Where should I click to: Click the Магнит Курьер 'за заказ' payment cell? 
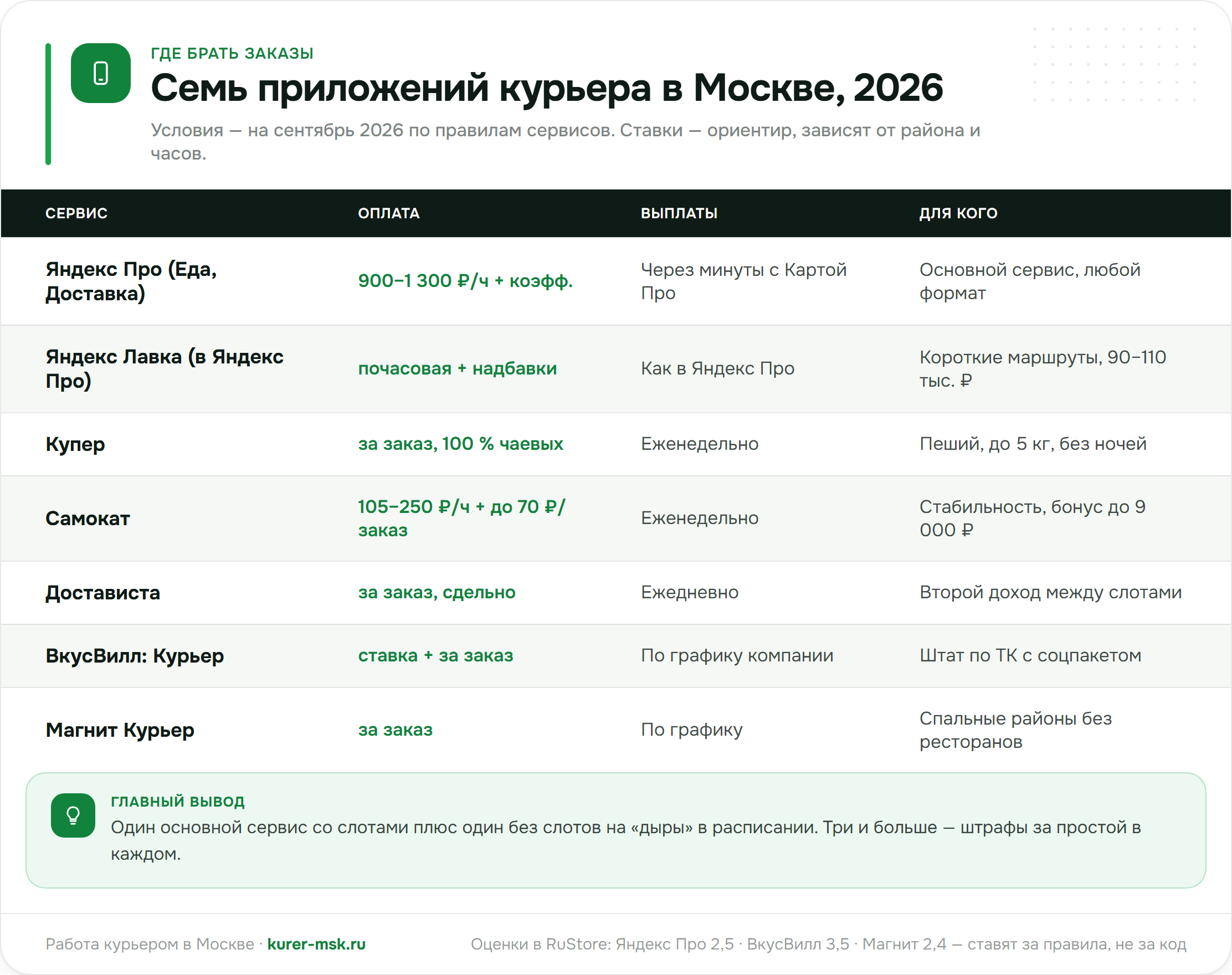click(395, 730)
